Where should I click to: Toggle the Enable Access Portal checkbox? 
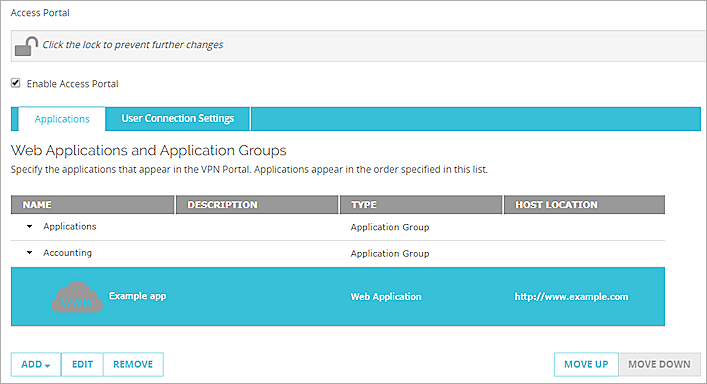16,83
